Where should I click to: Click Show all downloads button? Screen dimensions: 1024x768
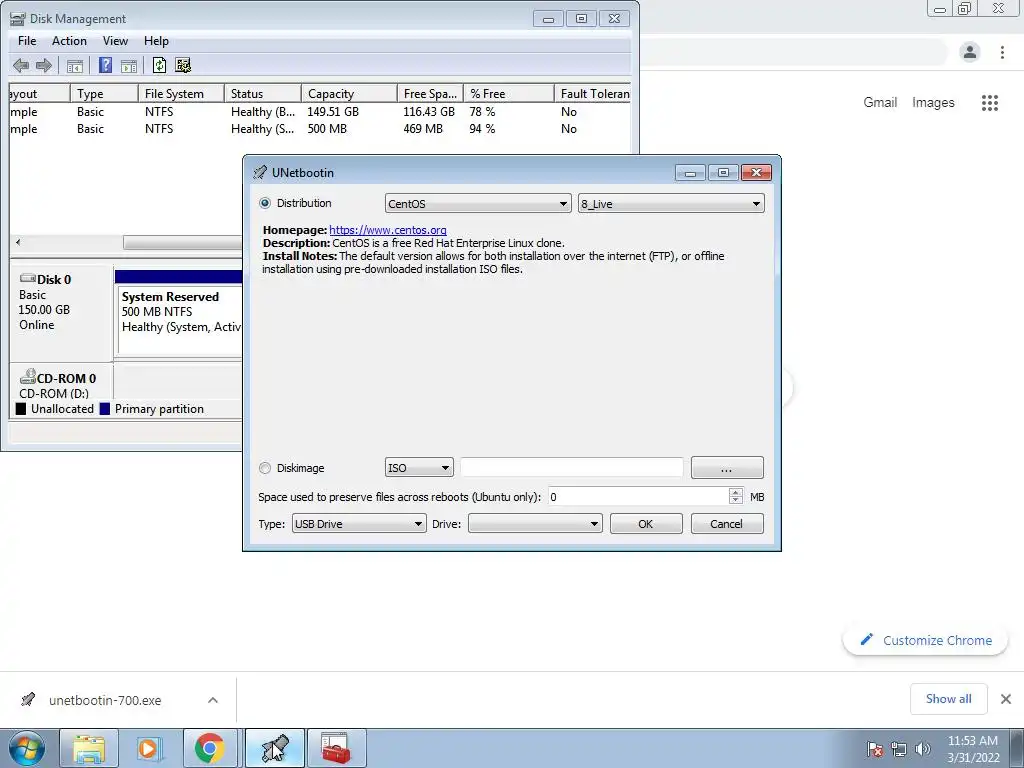[948, 699]
